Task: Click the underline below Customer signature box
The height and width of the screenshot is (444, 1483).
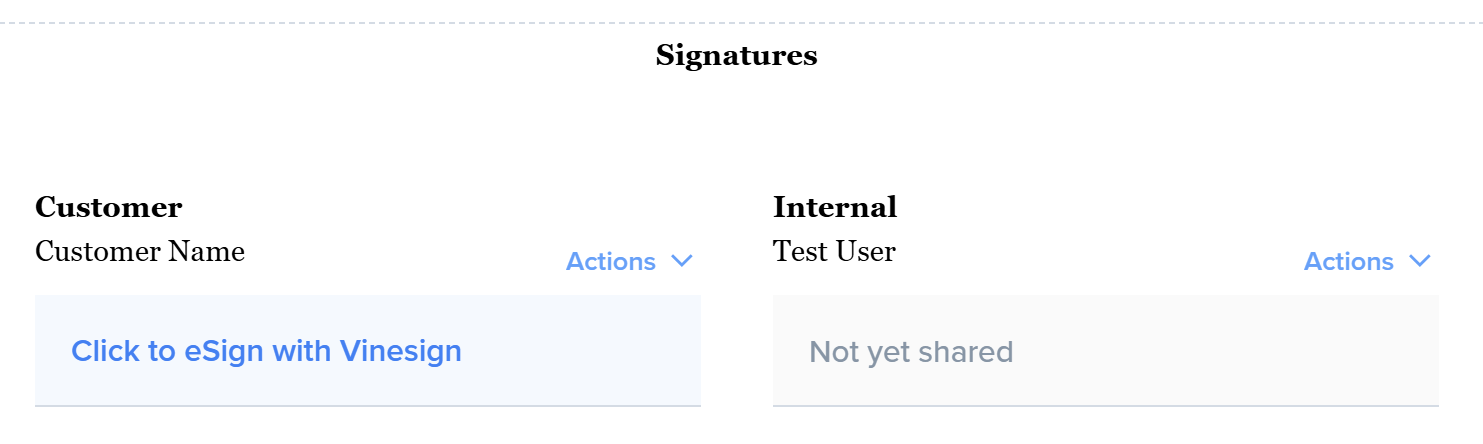Action: coord(368,406)
